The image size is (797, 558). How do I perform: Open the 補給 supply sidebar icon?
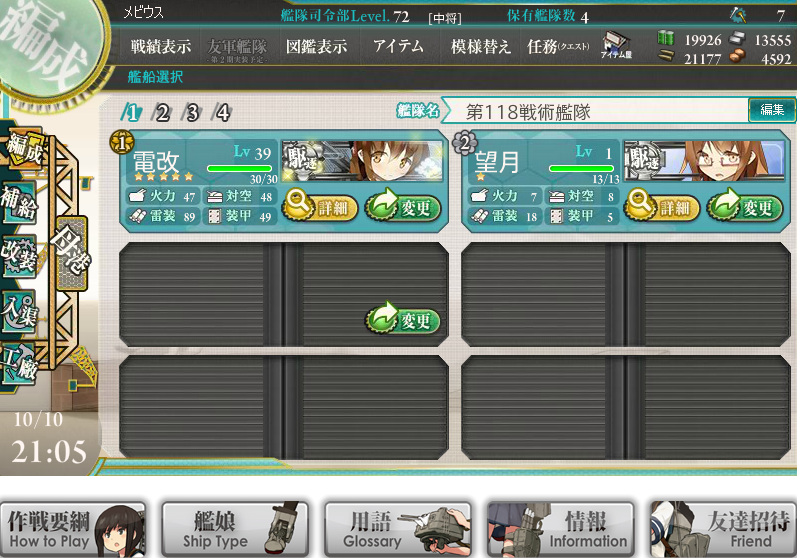pyautogui.click(x=19, y=202)
